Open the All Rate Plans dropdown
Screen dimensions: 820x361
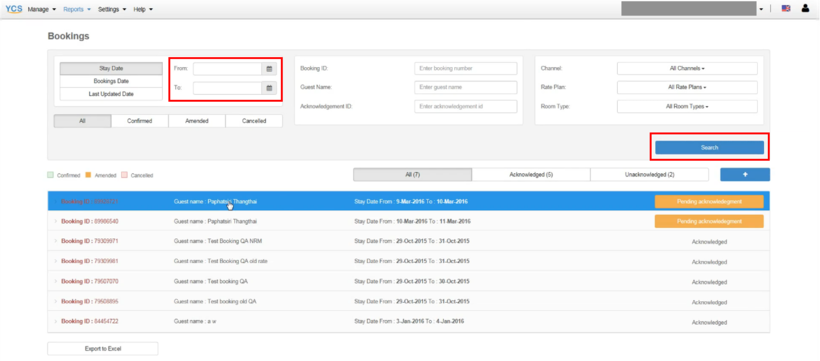(x=687, y=87)
